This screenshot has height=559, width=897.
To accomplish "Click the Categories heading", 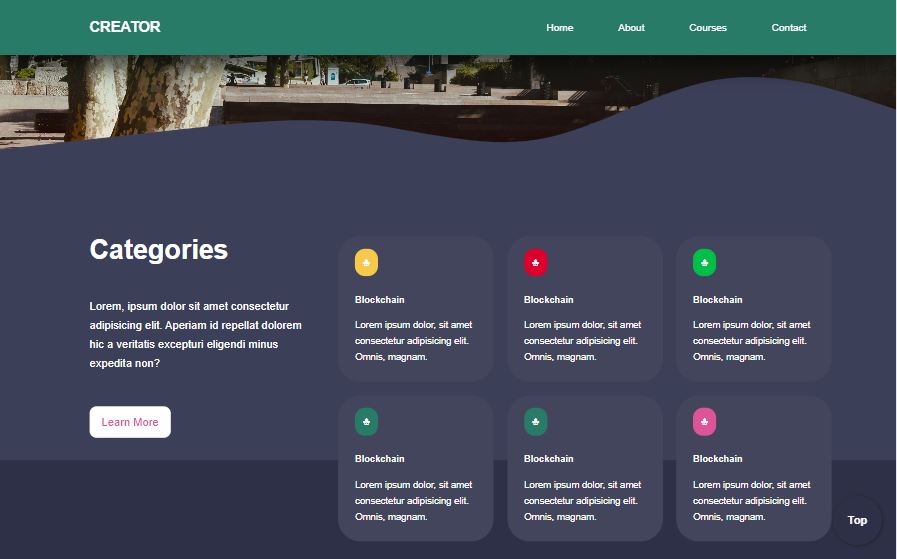I will pos(159,250).
